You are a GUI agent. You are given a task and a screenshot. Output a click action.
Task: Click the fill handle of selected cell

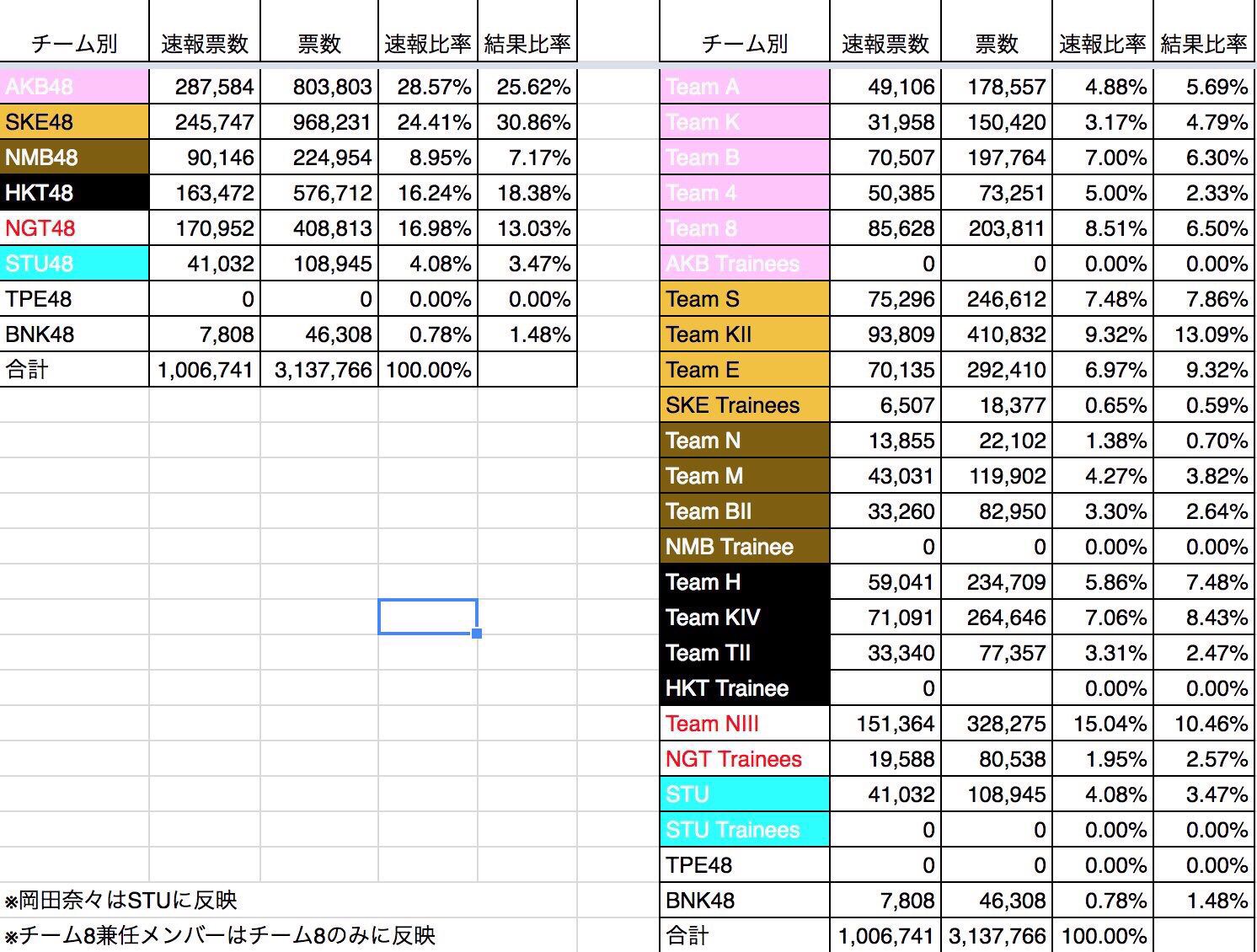coord(477,633)
